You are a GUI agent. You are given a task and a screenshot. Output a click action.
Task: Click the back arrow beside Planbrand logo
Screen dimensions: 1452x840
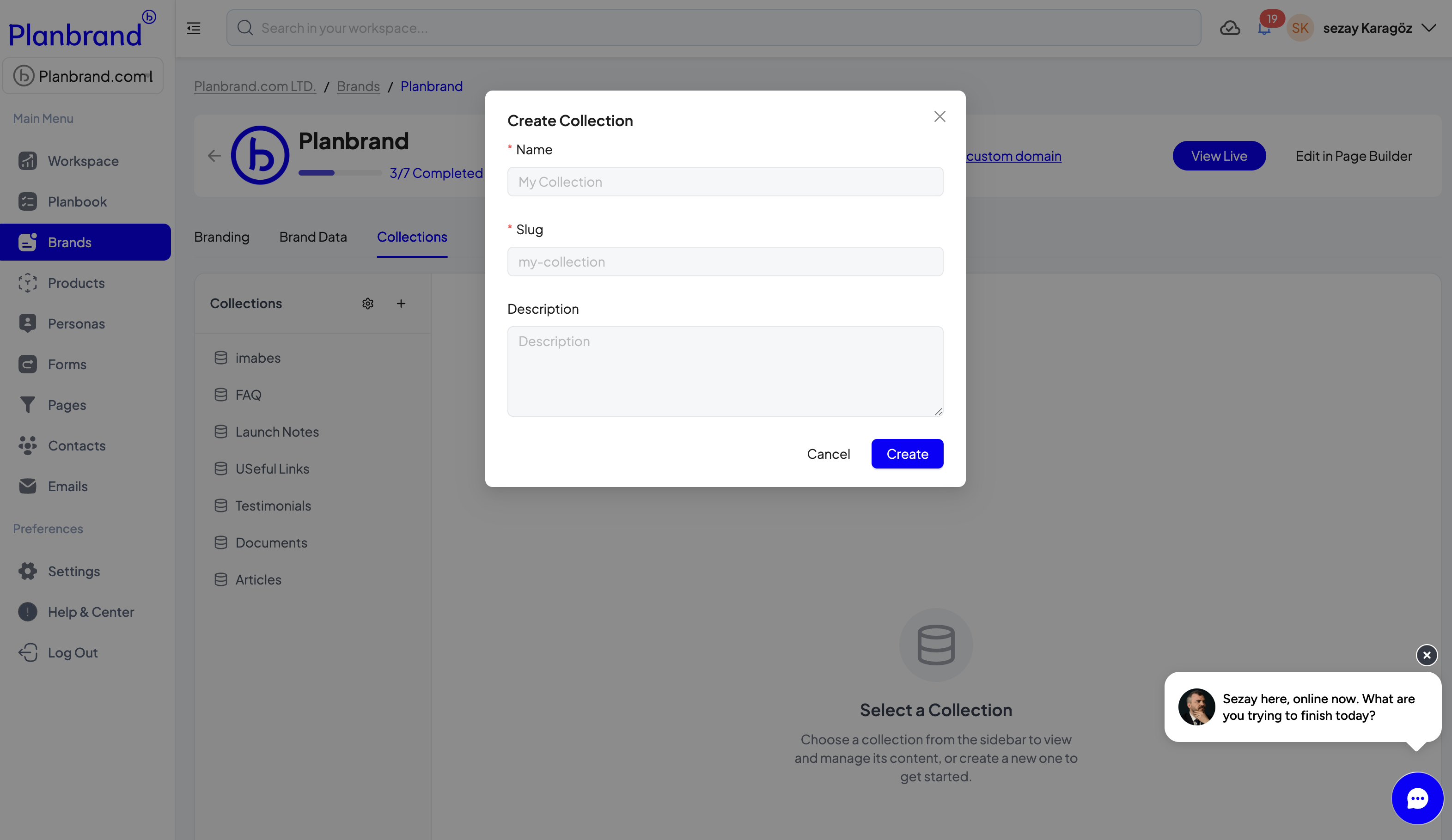click(x=214, y=156)
